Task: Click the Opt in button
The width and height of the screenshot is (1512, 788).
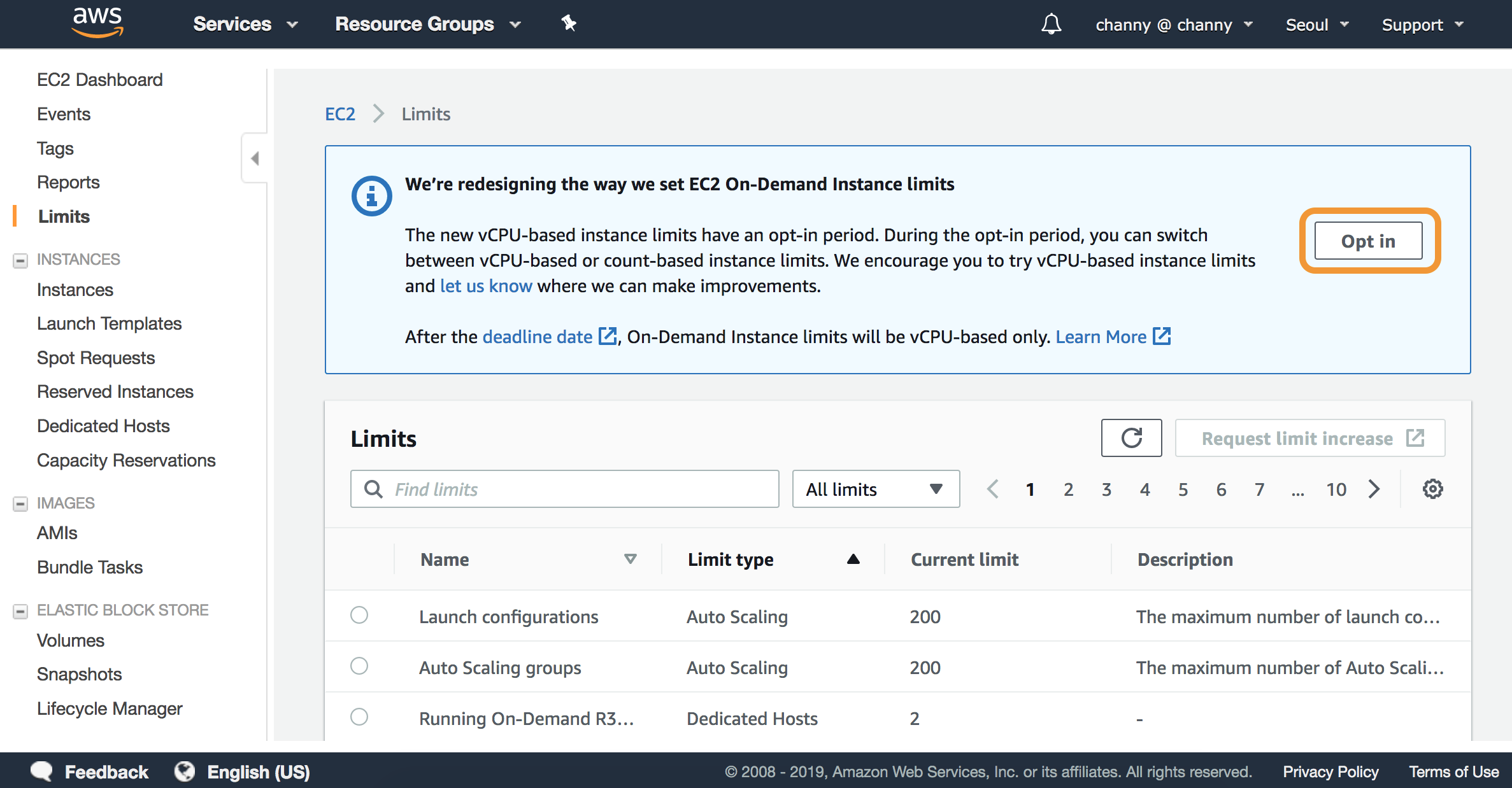Action: 1368,241
